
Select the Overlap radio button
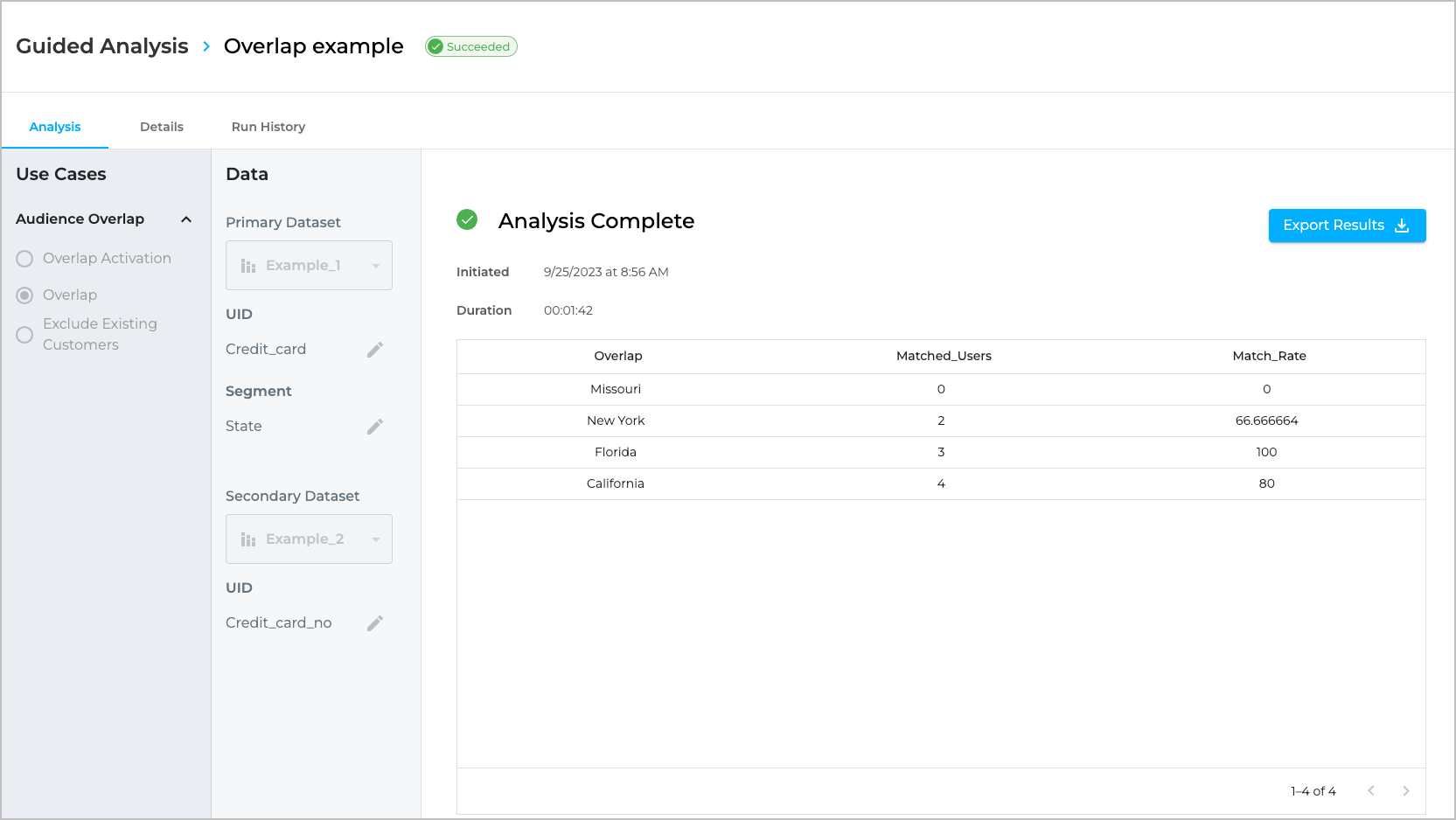click(x=24, y=295)
